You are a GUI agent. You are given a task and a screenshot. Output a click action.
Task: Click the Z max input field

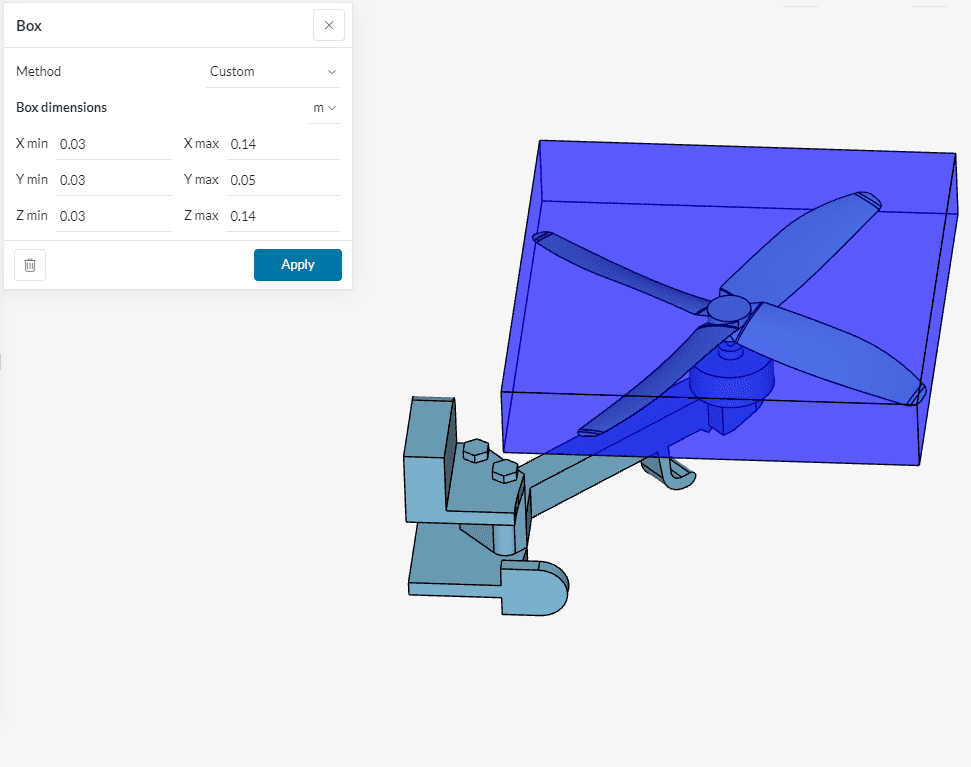tap(283, 216)
